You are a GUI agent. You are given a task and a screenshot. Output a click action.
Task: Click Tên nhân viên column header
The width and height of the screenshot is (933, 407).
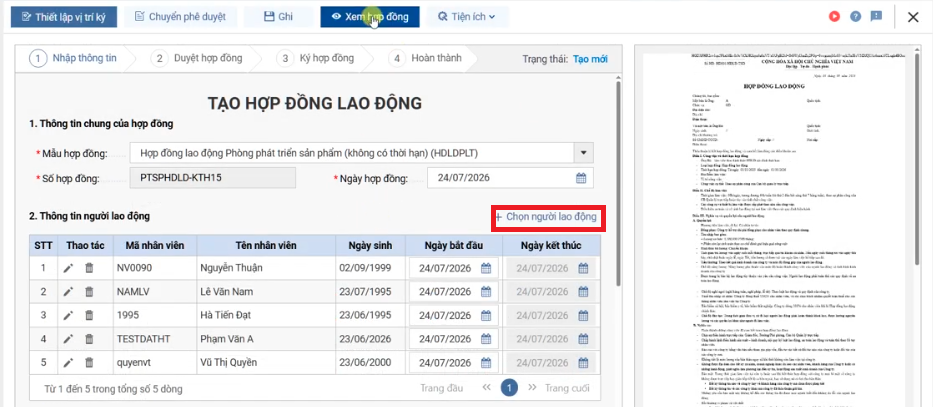265,246
